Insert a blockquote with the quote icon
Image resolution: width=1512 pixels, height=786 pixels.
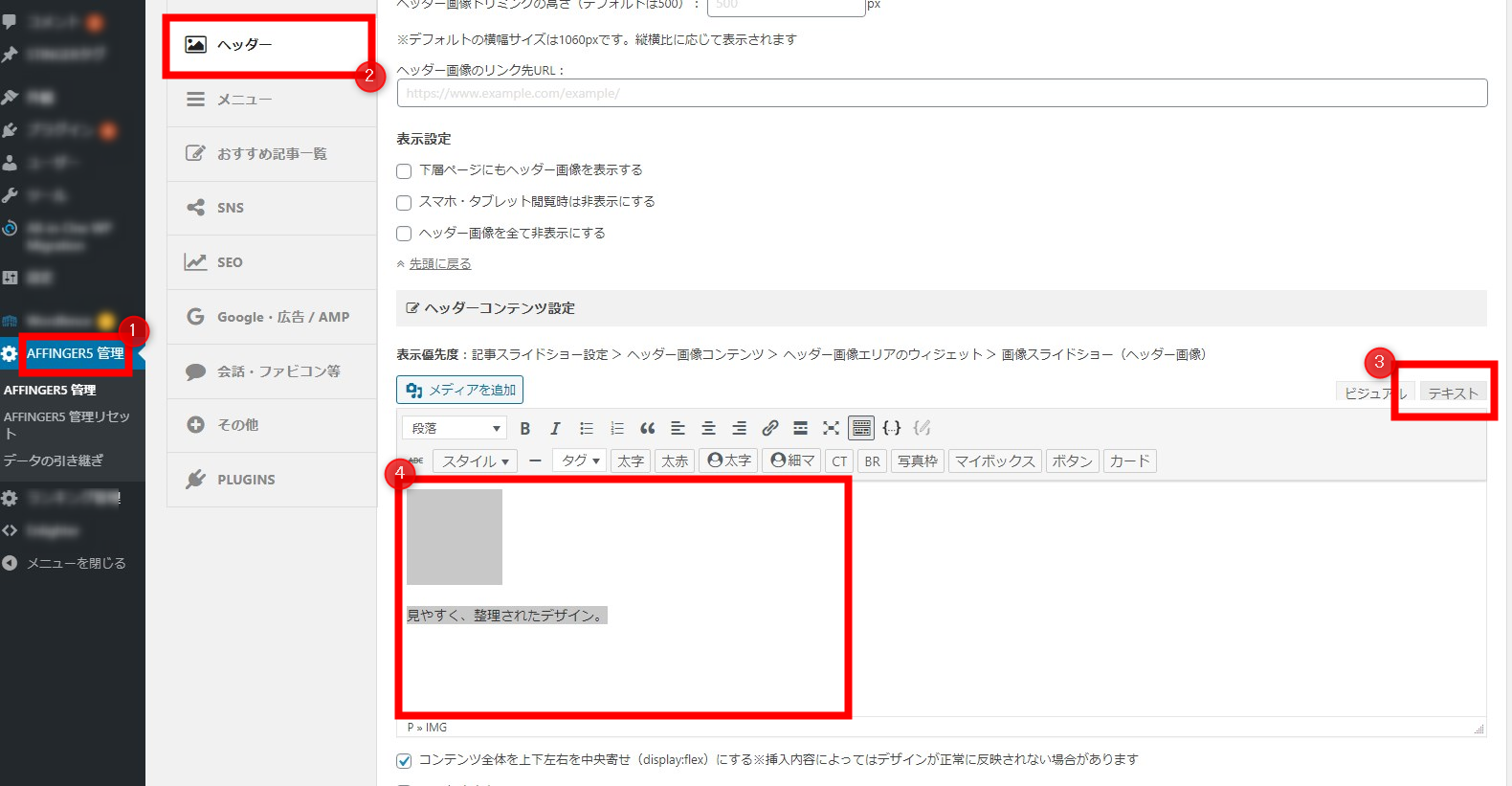click(x=648, y=428)
